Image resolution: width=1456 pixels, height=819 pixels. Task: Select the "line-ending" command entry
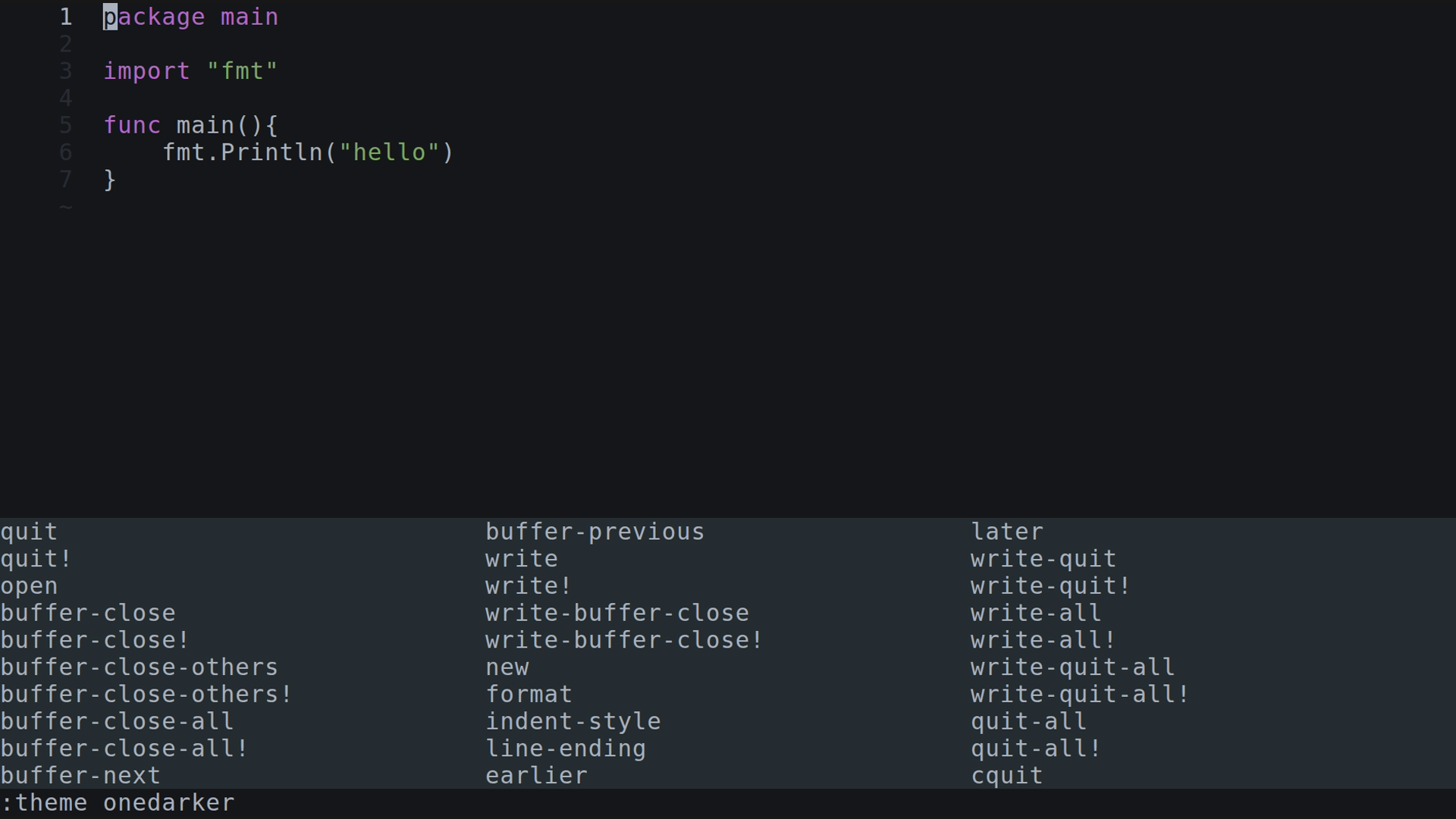[x=565, y=748]
